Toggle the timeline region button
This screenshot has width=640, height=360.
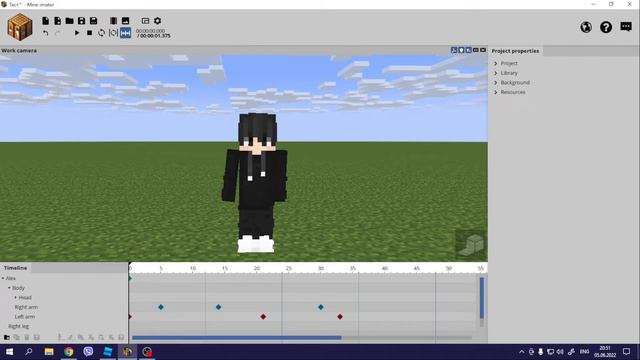113,33
